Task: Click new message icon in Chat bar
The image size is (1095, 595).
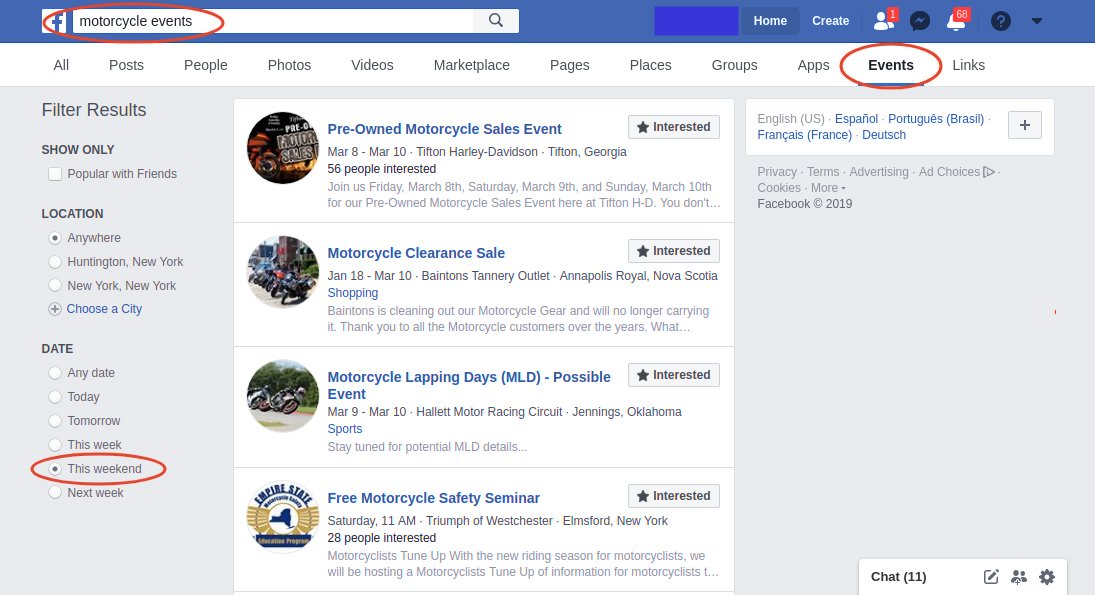Action: (x=991, y=577)
